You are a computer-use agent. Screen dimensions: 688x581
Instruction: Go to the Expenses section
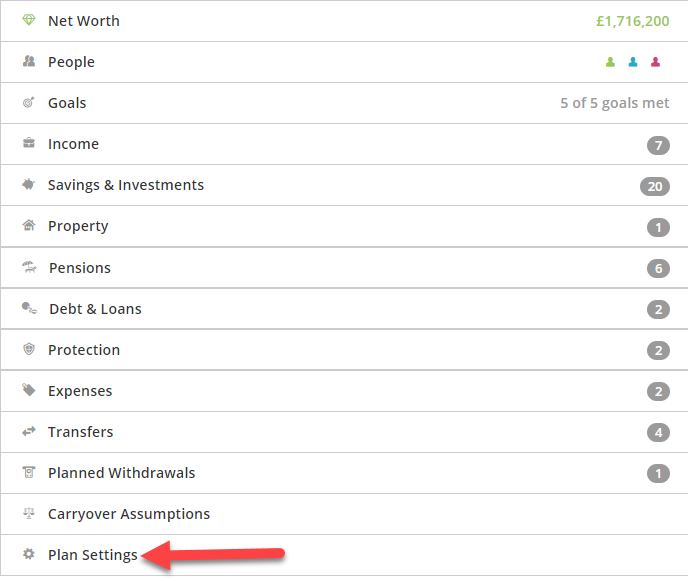point(344,391)
